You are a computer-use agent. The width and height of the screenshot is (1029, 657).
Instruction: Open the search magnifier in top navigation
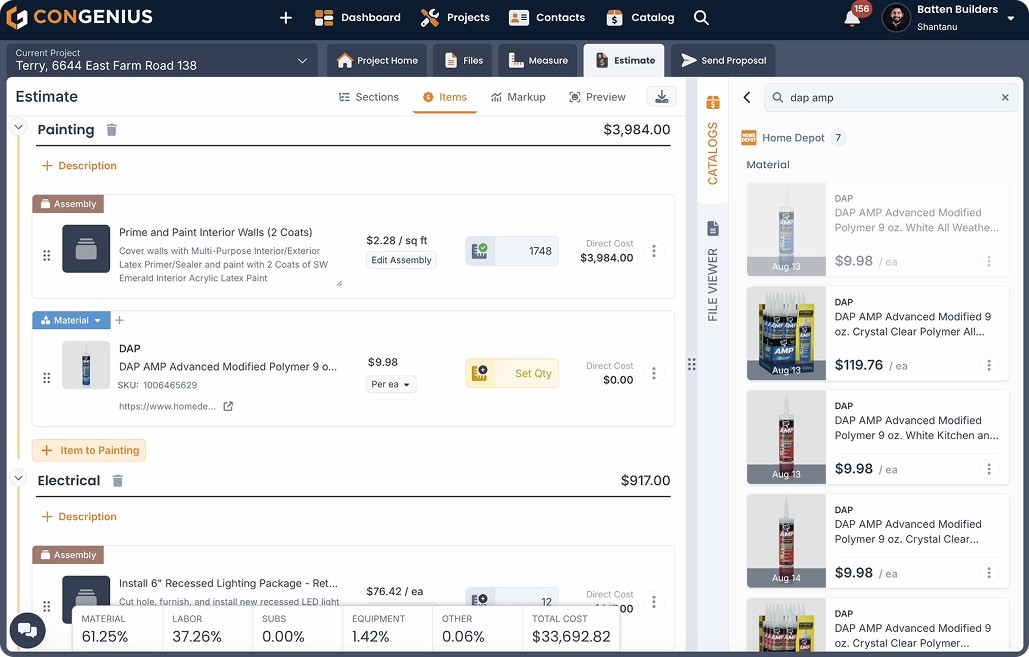[701, 18]
